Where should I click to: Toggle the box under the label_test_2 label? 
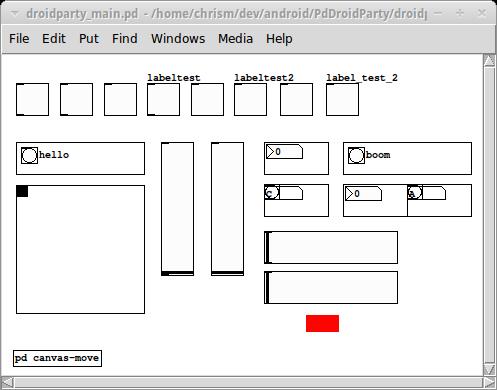(x=342, y=100)
